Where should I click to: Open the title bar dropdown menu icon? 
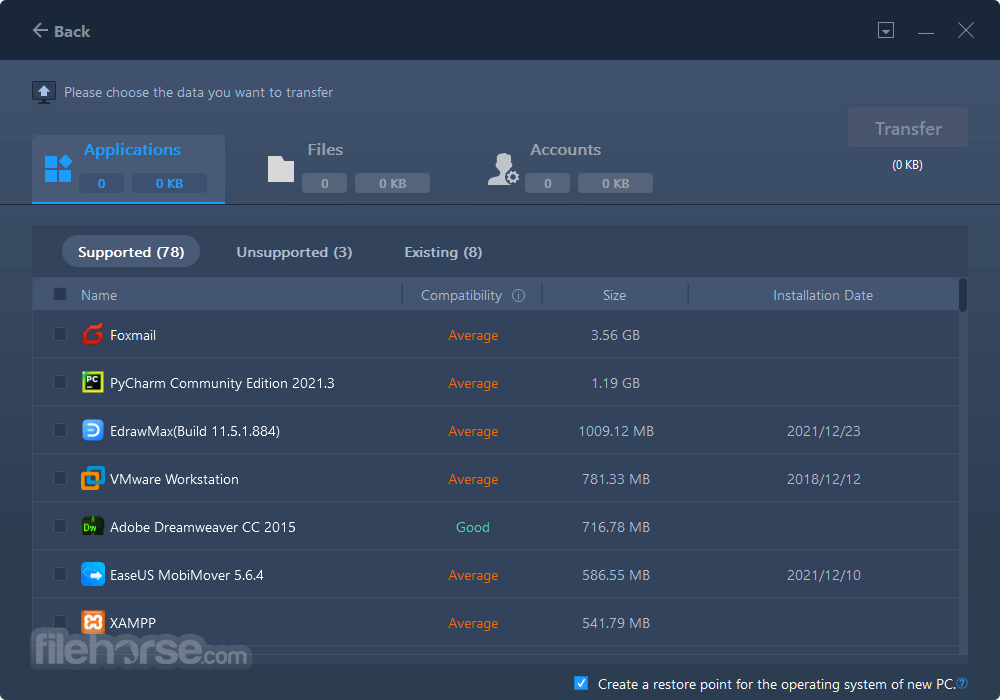[886, 30]
